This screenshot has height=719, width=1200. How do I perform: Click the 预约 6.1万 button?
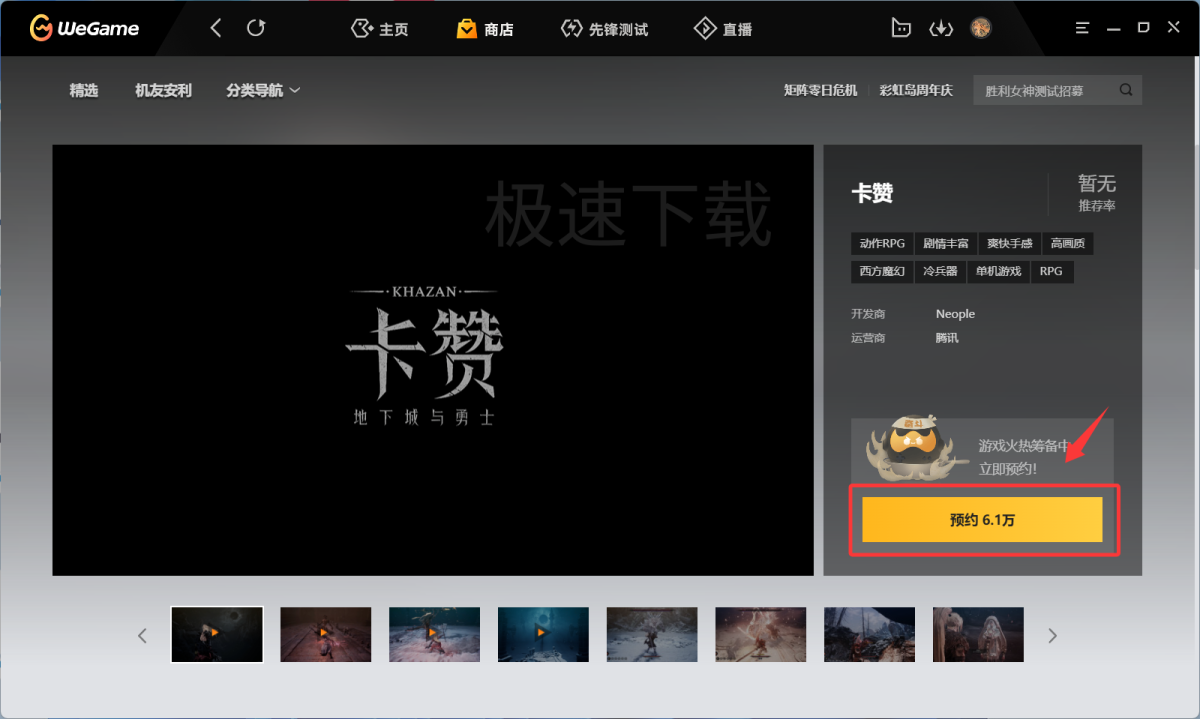click(982, 520)
